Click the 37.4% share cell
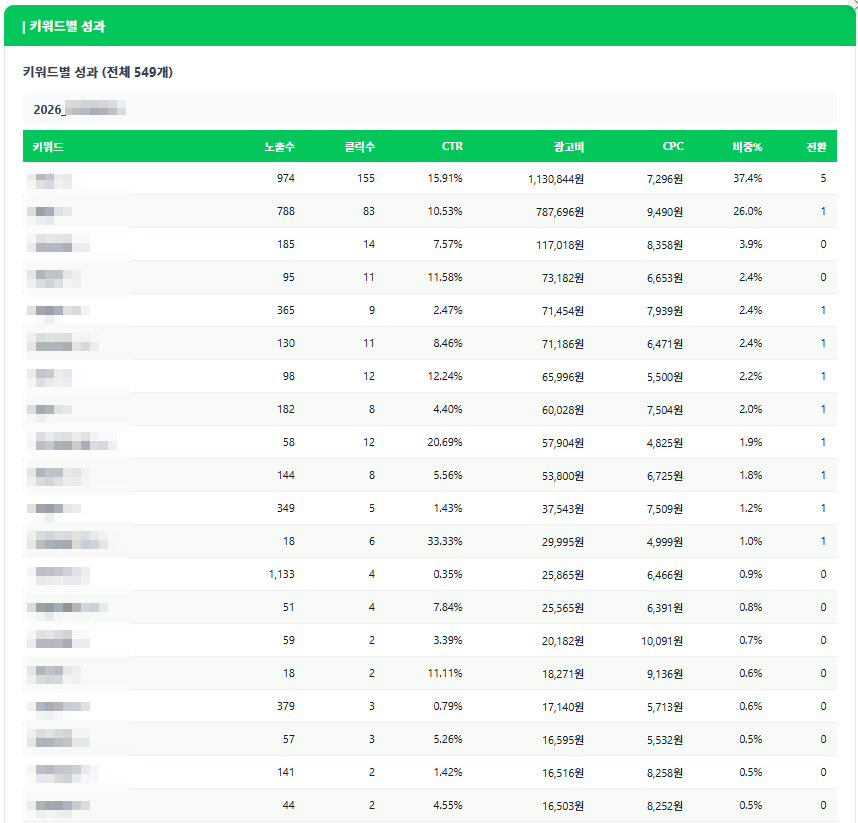 coord(747,178)
